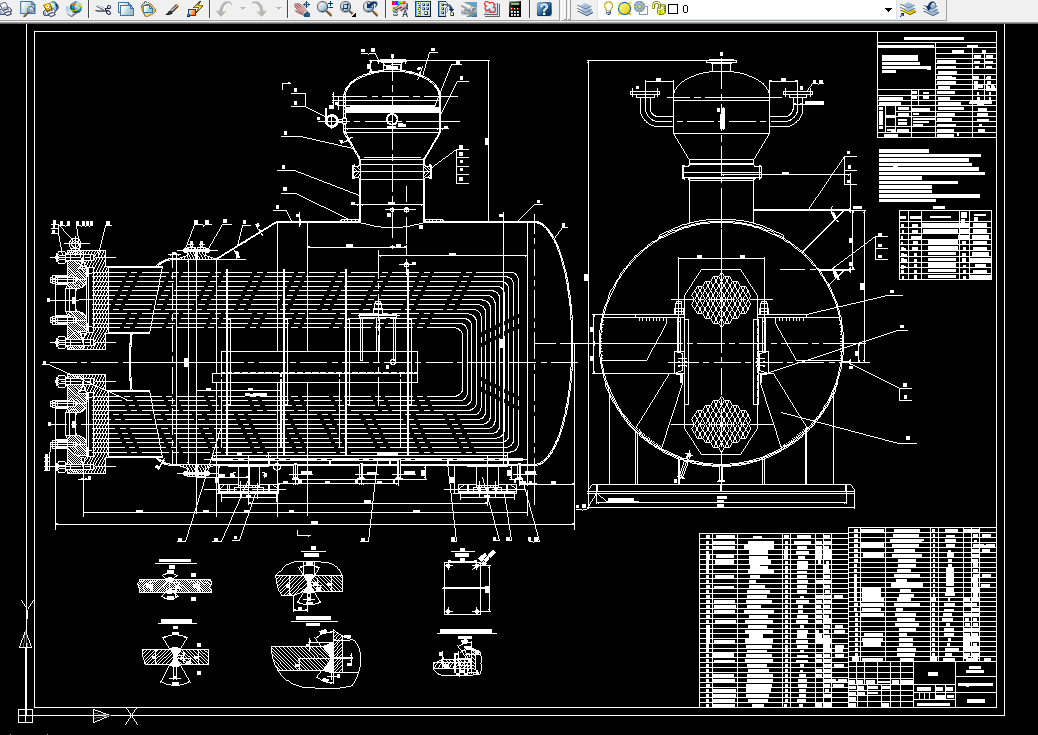
Task: Click Zoom Previous icon
Action: (371, 9)
